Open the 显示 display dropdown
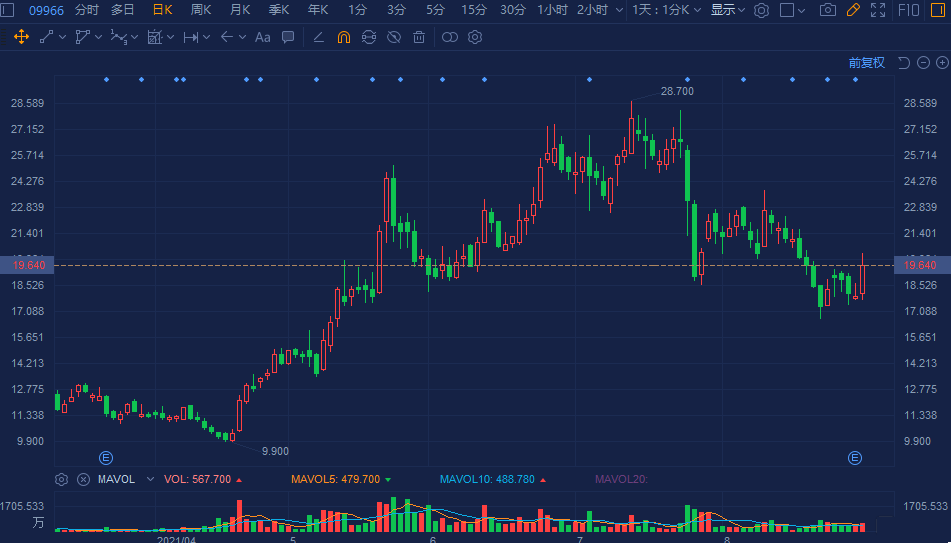 tap(727, 10)
